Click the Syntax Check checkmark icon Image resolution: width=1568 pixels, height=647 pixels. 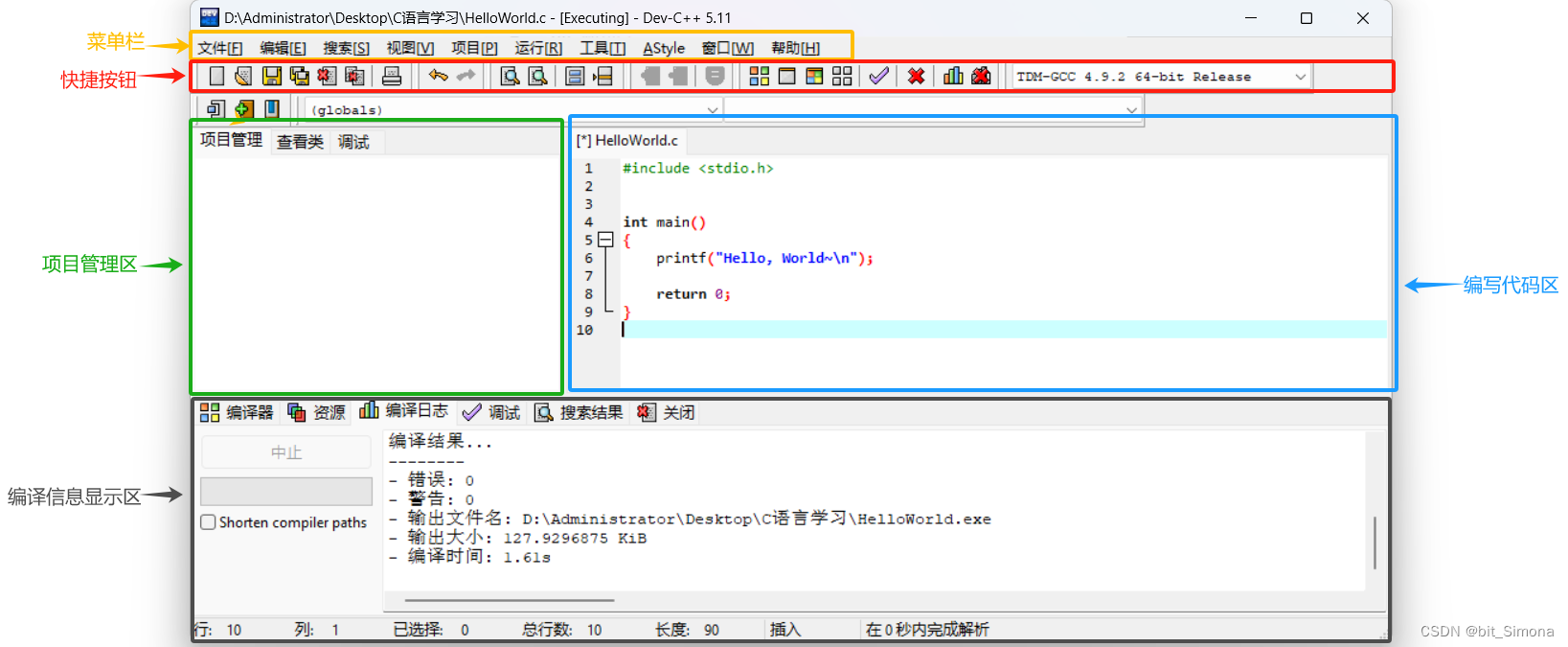879,76
